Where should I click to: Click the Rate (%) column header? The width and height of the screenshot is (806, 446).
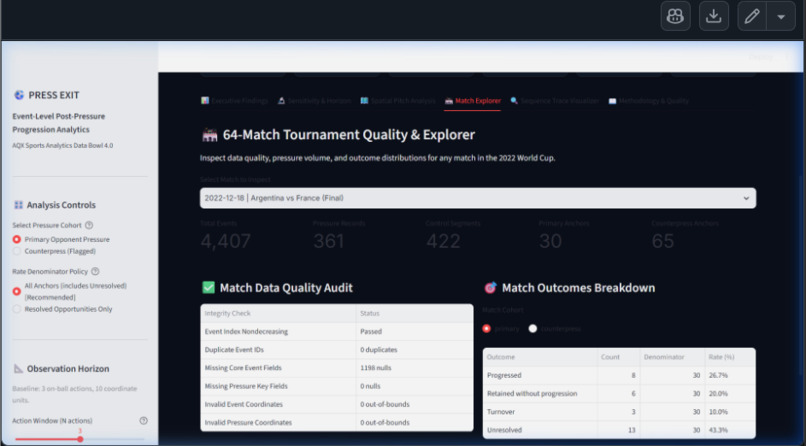730,357
